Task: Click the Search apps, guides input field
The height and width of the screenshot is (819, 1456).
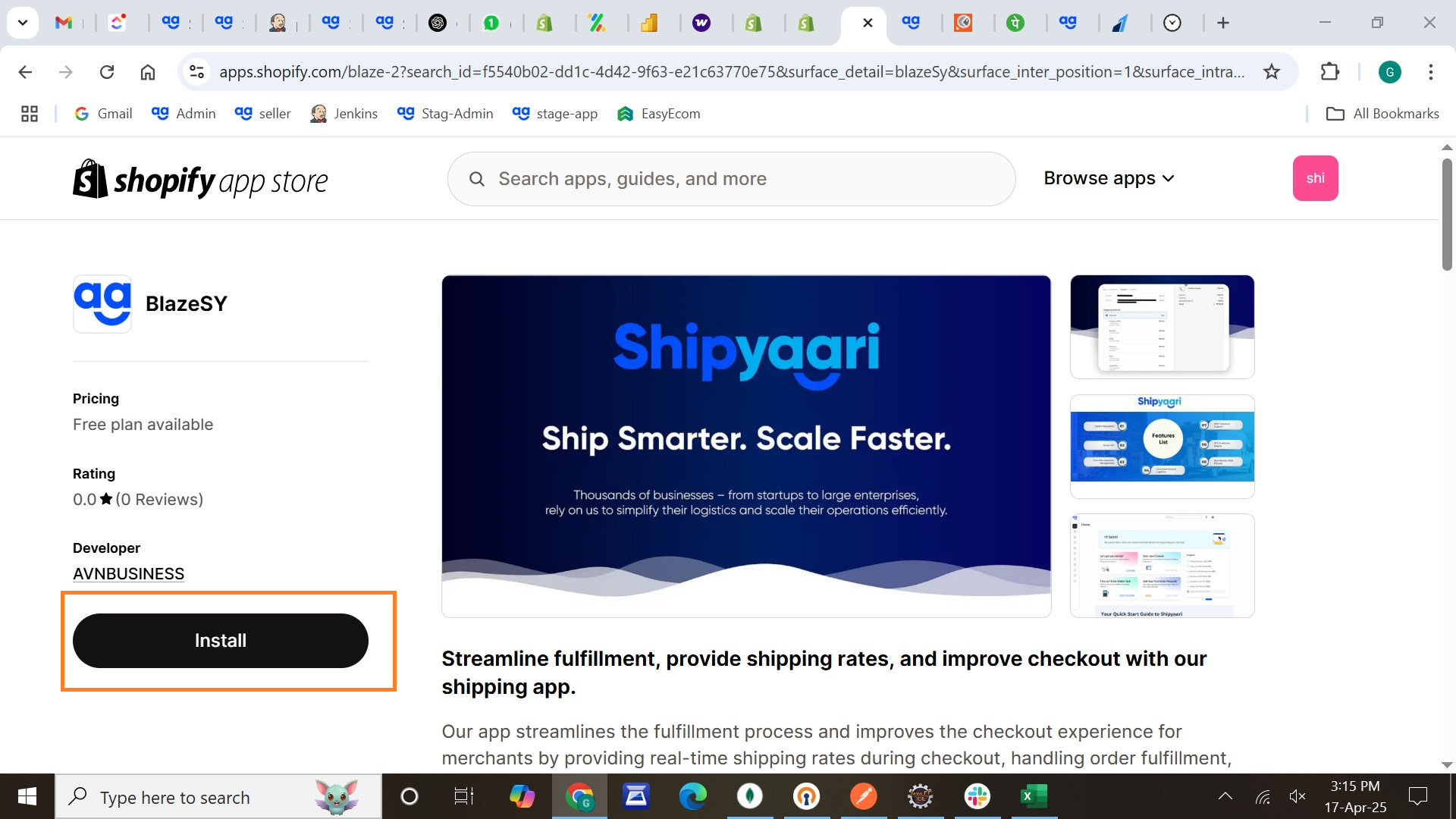Action: (x=731, y=179)
